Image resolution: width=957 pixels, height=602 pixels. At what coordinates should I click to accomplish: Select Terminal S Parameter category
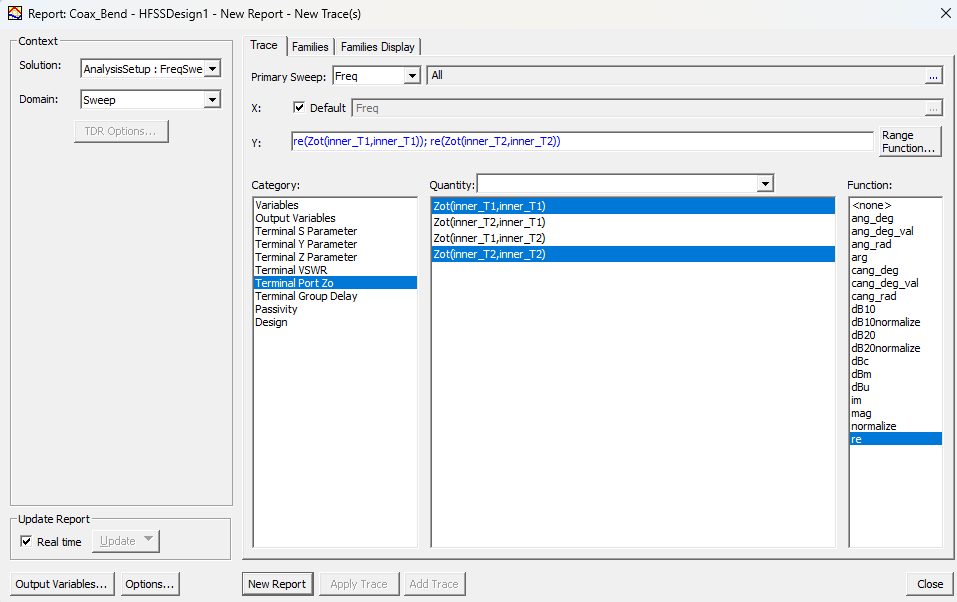[x=305, y=231]
